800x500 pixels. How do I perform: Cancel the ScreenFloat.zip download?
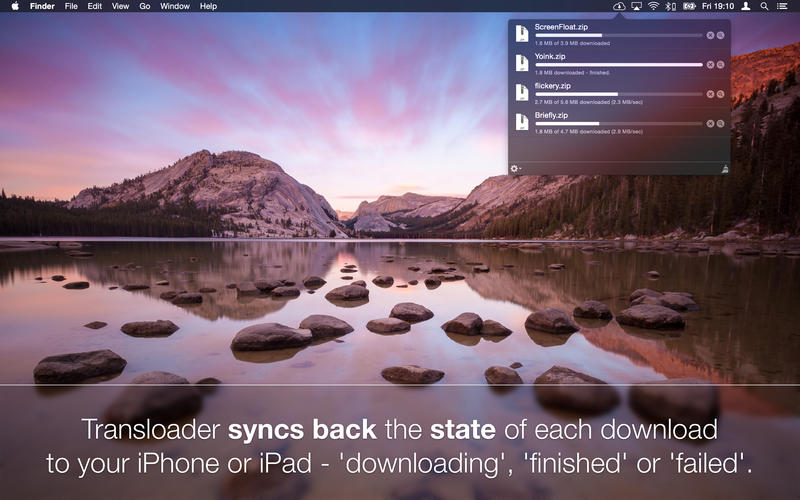point(710,35)
